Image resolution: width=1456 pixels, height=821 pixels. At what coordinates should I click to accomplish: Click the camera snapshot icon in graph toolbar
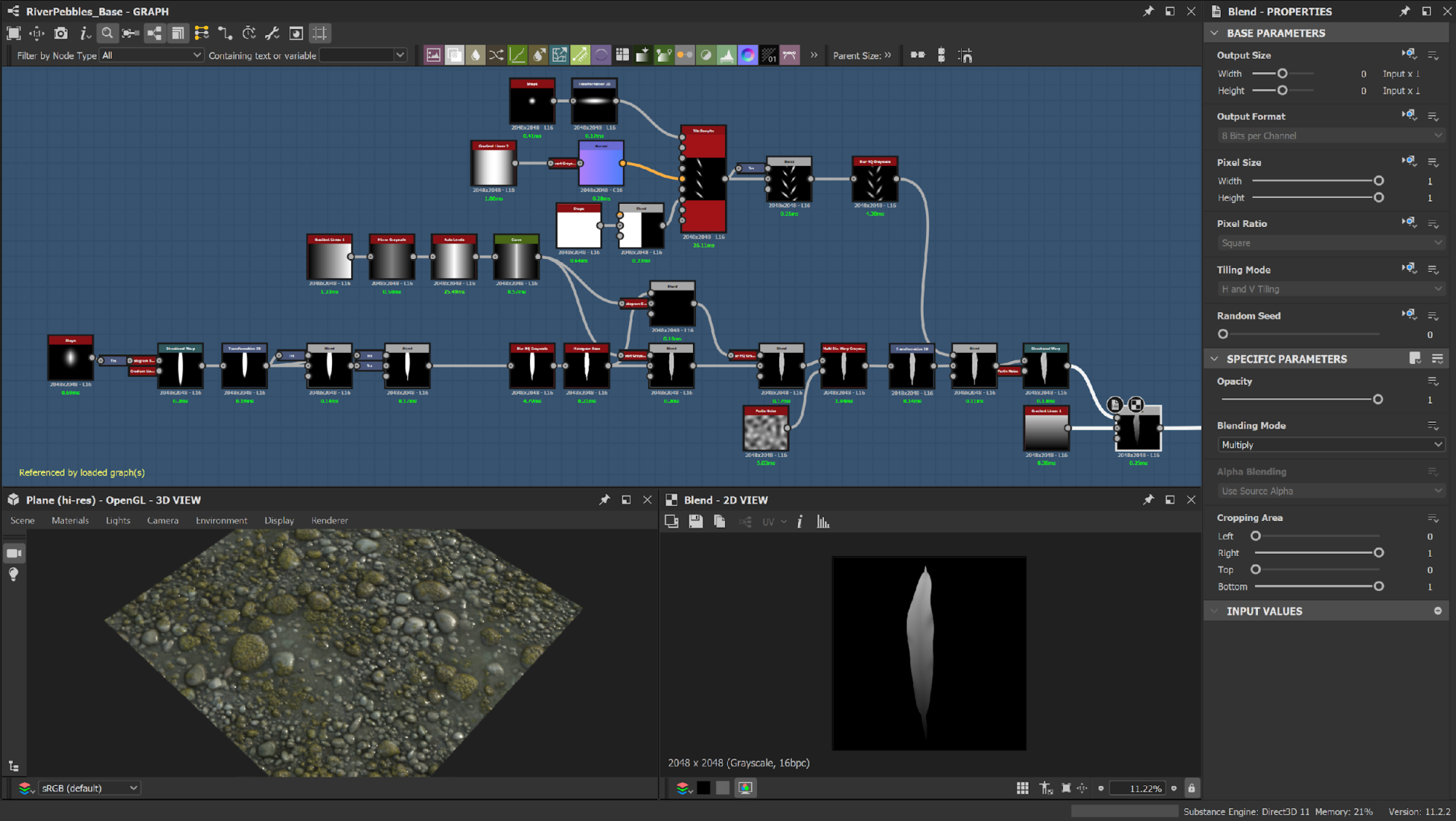(x=61, y=33)
